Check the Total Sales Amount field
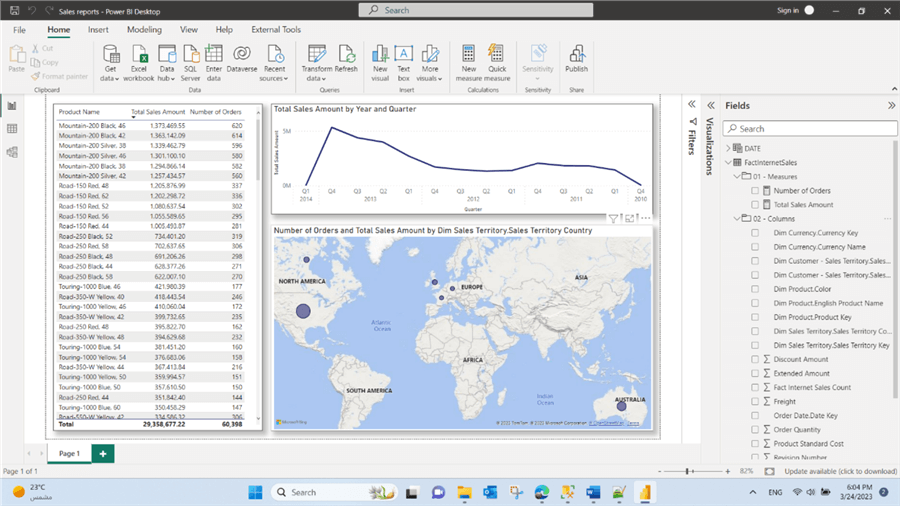This screenshot has height=506, width=900. 755,204
